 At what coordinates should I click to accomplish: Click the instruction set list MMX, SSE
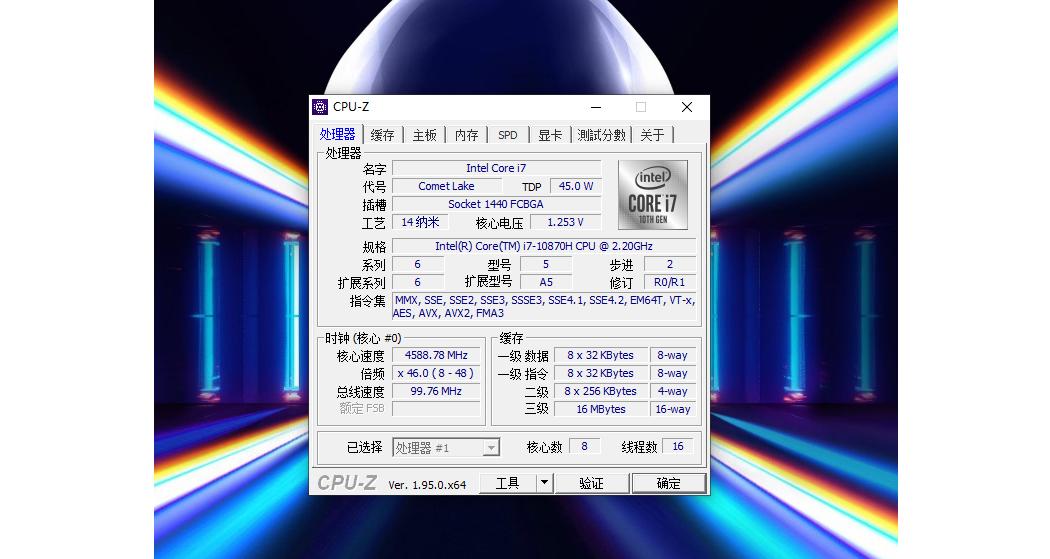click(x=544, y=307)
